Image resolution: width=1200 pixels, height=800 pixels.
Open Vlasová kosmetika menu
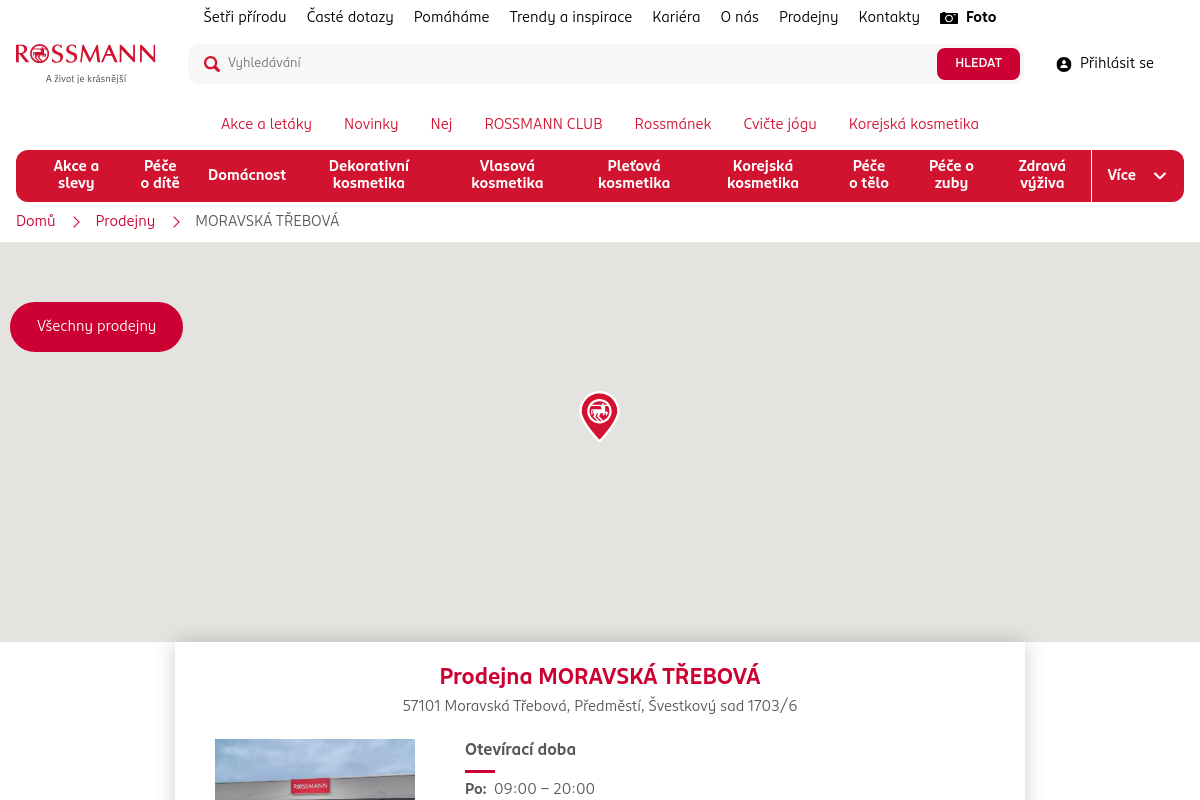click(507, 175)
